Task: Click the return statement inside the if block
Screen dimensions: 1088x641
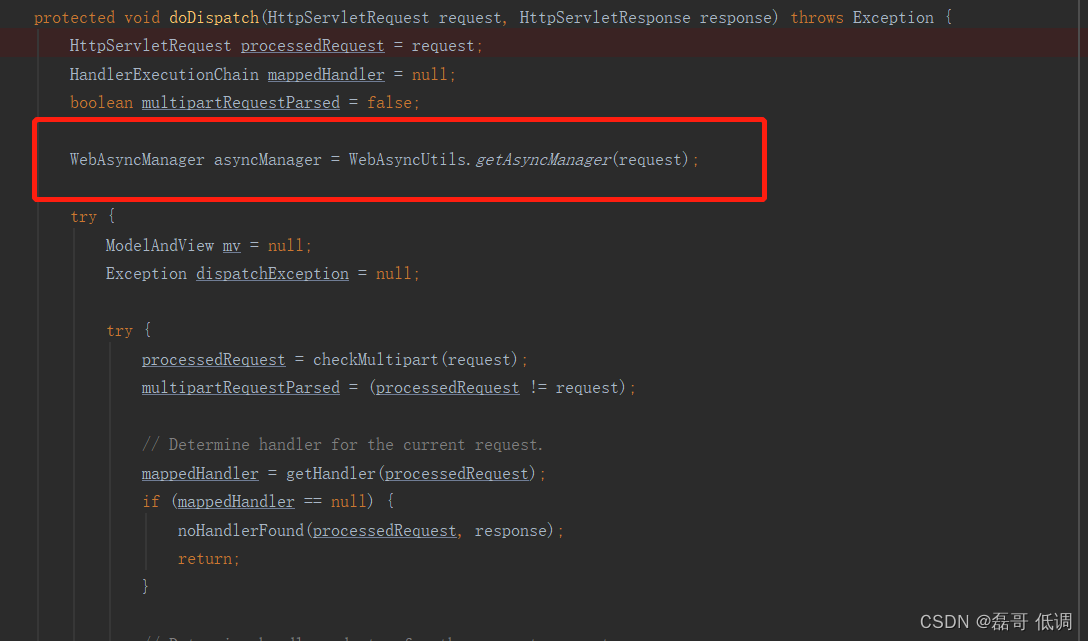Action: (207, 558)
